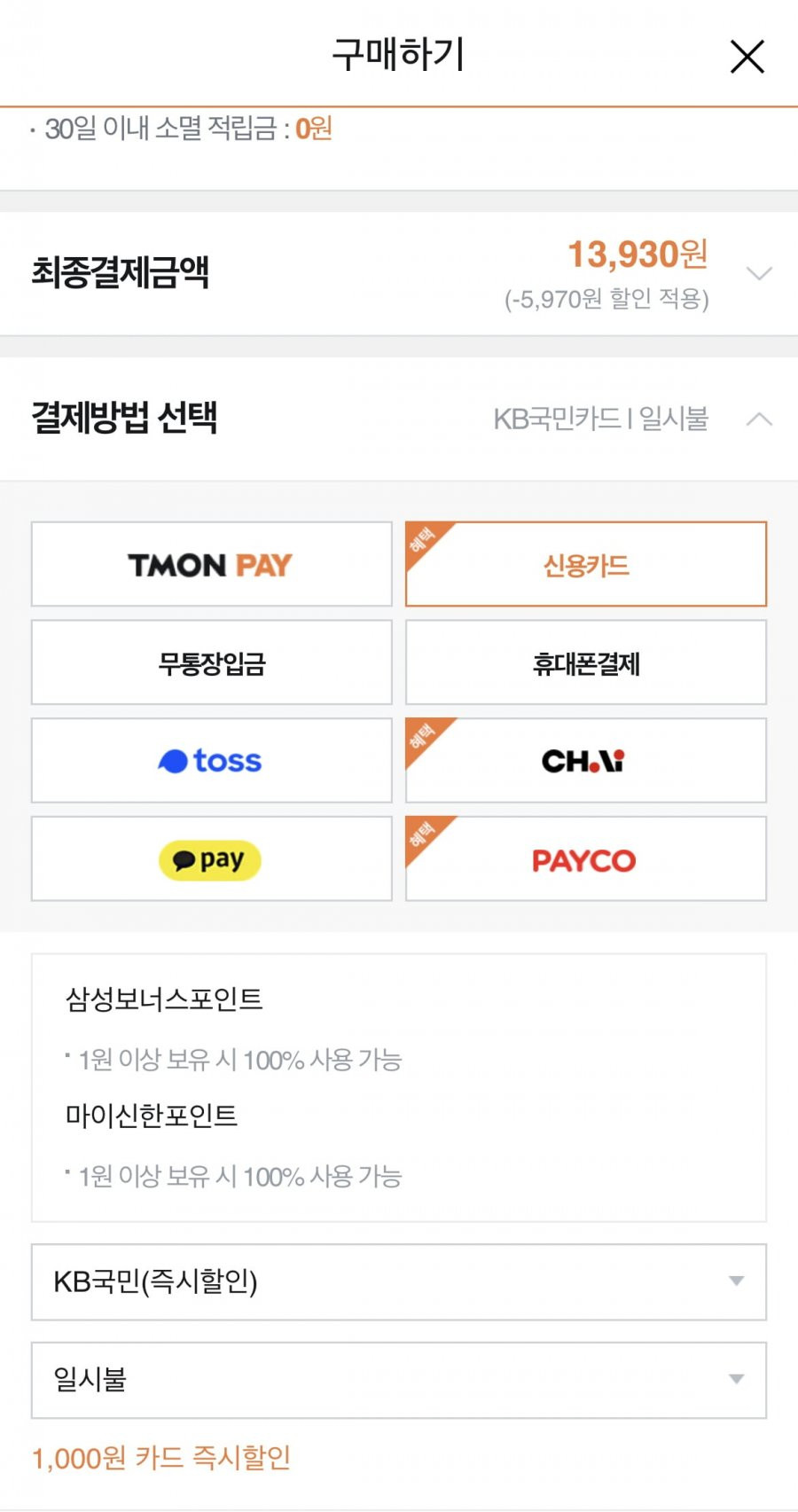This screenshot has height=1512, width=798.
Task: Select 무통장입금 bank transfer option
Action: pos(212,662)
